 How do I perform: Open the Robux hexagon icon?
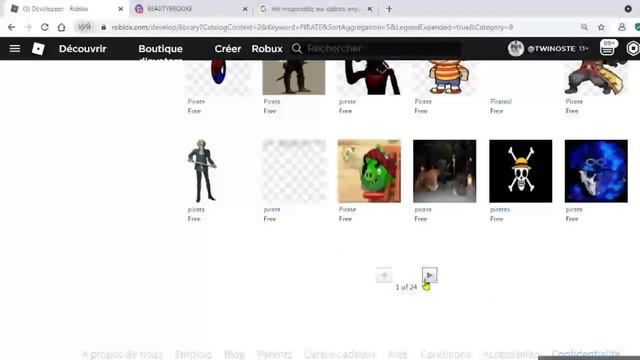pyautogui.click(x=633, y=49)
